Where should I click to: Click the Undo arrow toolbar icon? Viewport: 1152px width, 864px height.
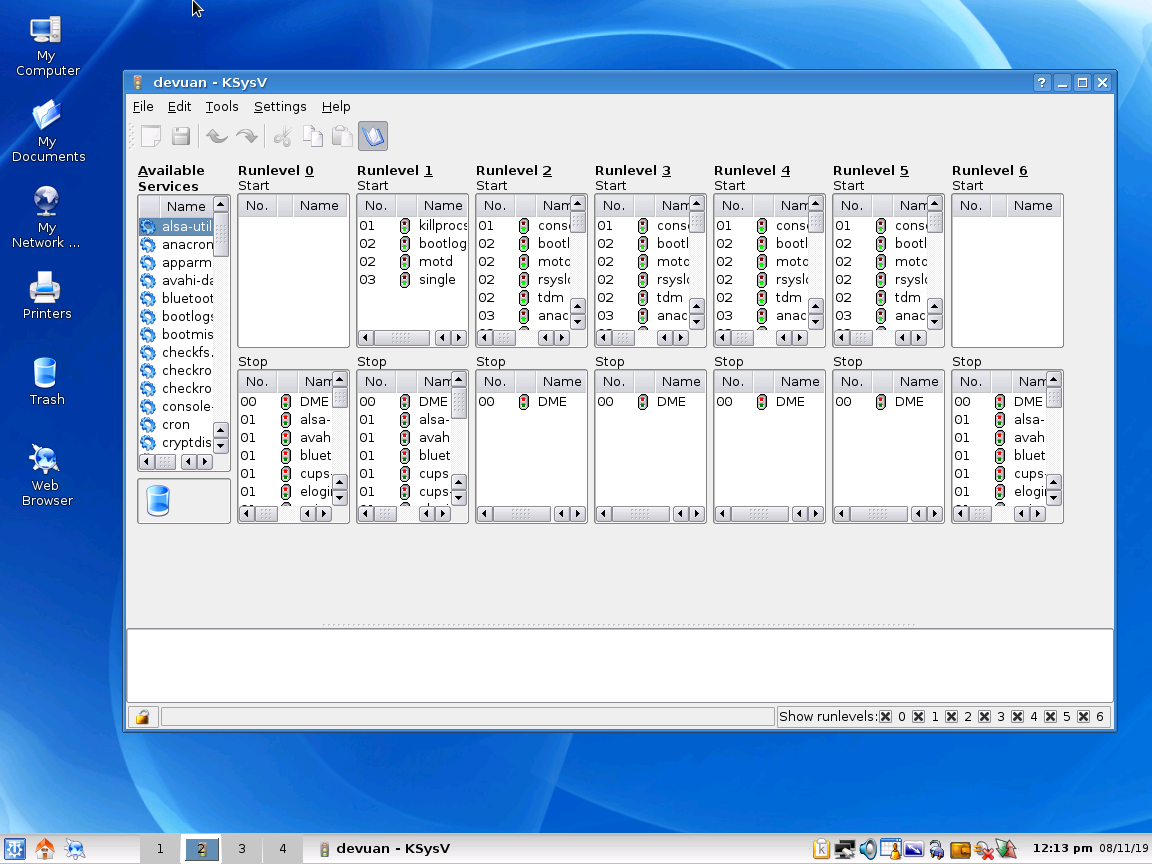tap(216, 136)
